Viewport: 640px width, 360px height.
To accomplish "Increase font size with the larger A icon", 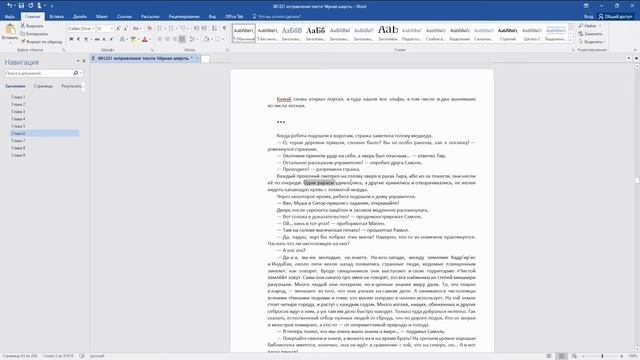I will coord(118,29).
